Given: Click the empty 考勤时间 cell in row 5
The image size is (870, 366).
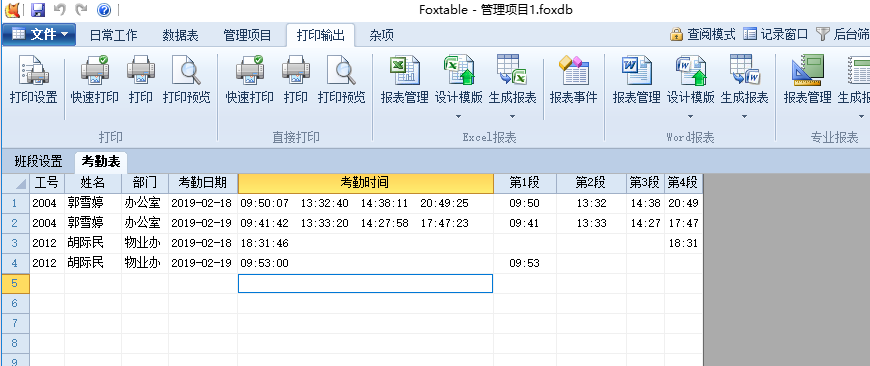Looking at the screenshot, I should point(366,283).
